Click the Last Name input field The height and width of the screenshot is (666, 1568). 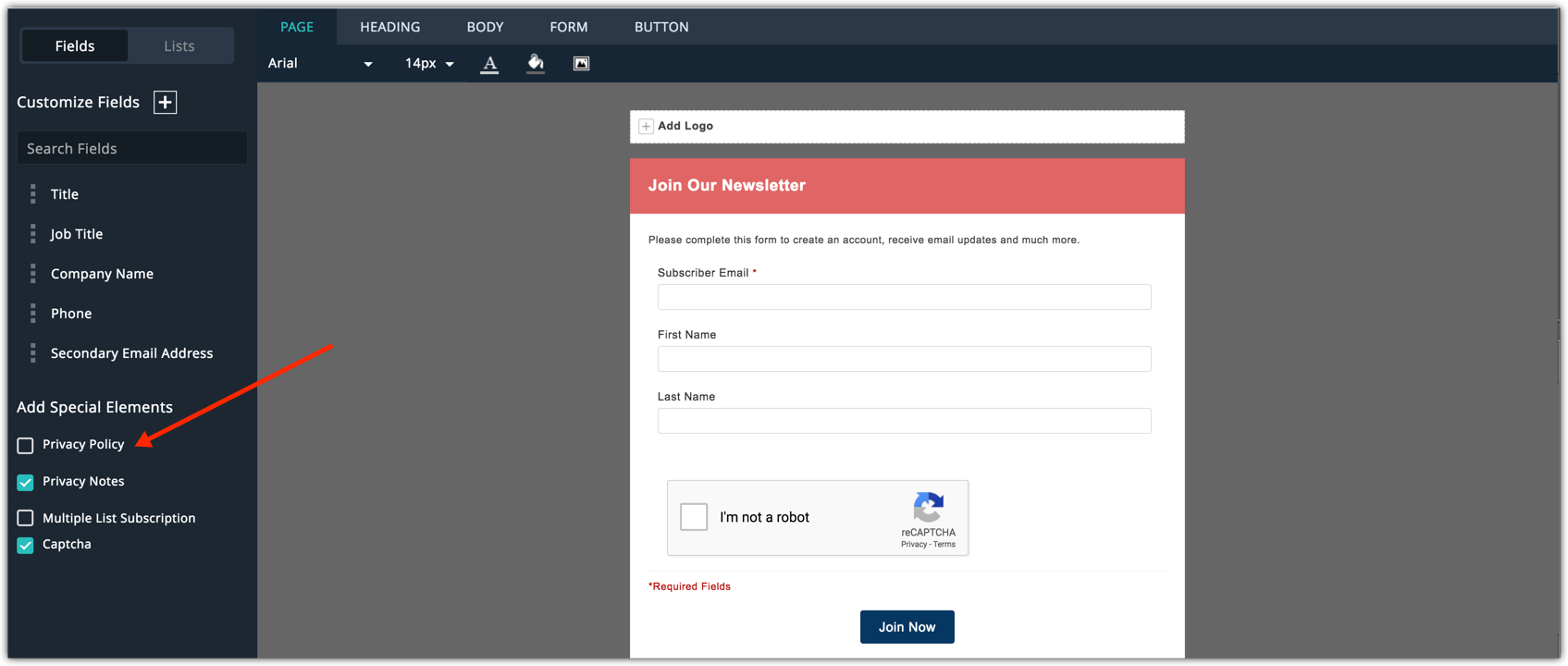(904, 421)
